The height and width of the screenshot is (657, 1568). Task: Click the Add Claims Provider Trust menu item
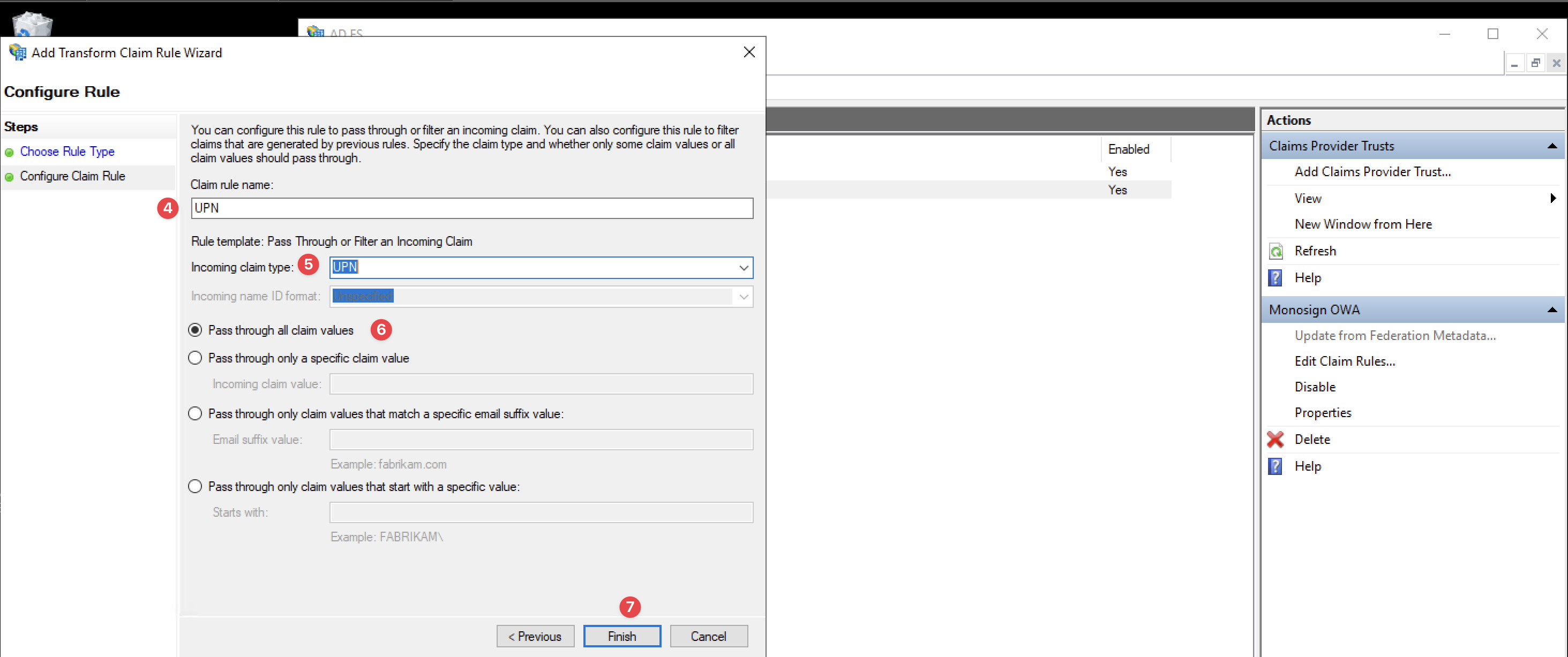(1375, 172)
